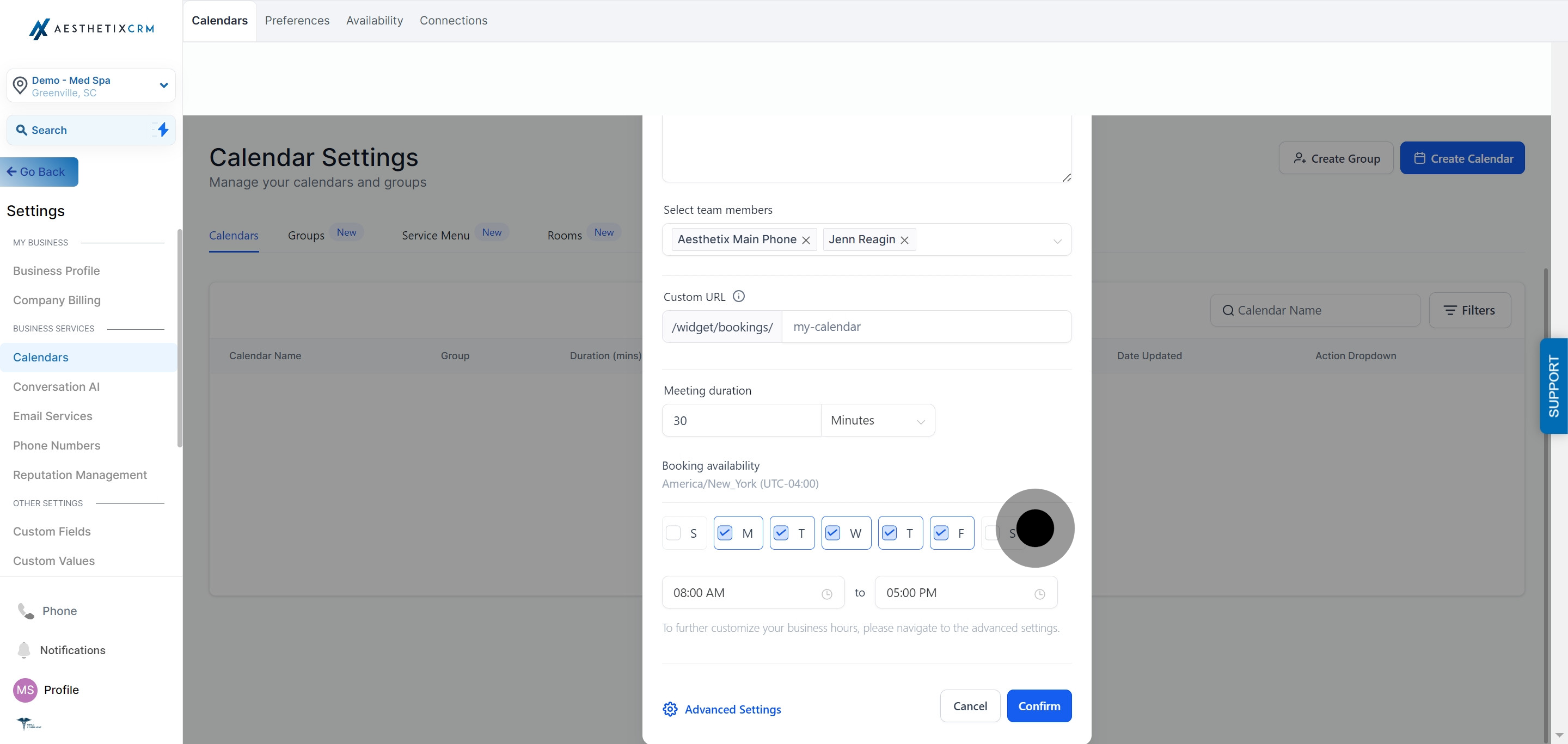
Task: Uncheck Friday booking availability
Action: tap(941, 533)
